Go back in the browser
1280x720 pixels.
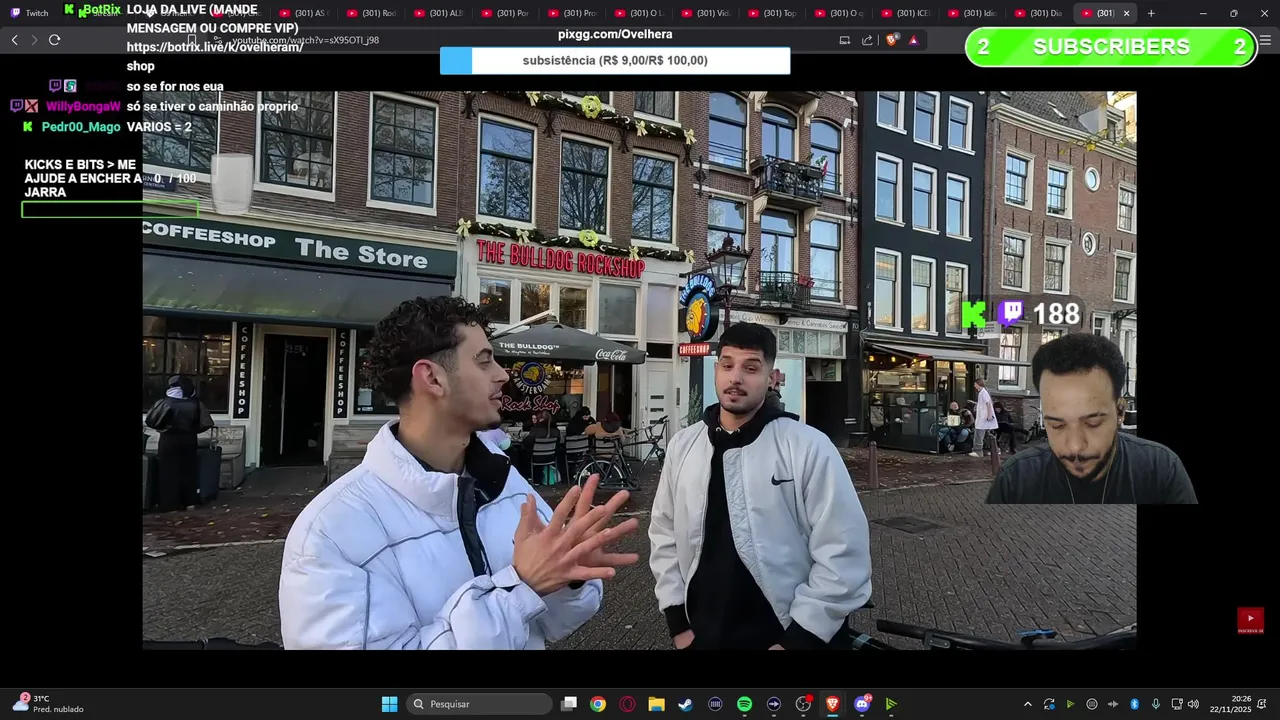(x=14, y=40)
